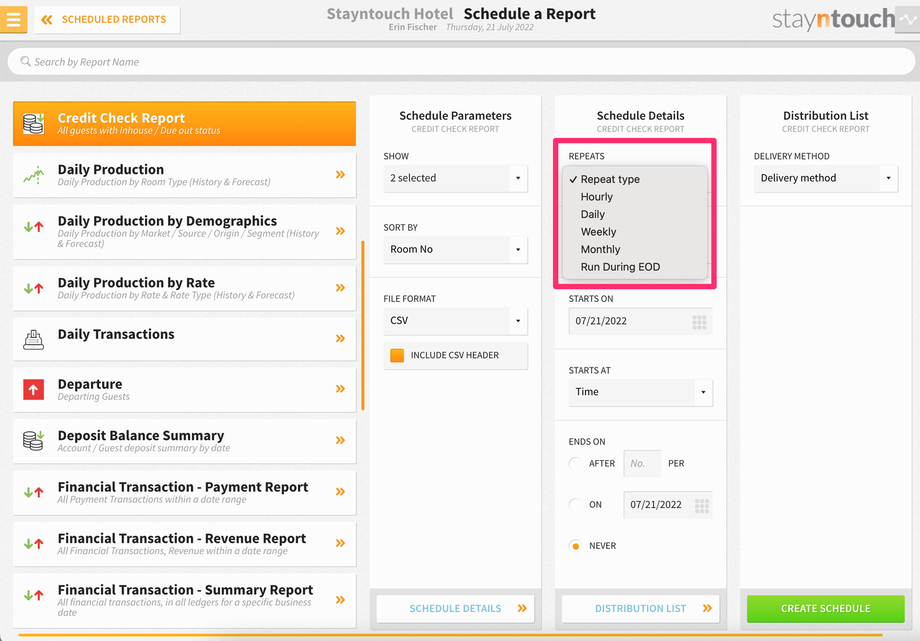Open Ends On calendar grid icon
Image resolution: width=920 pixels, height=641 pixels.
[x=702, y=505]
